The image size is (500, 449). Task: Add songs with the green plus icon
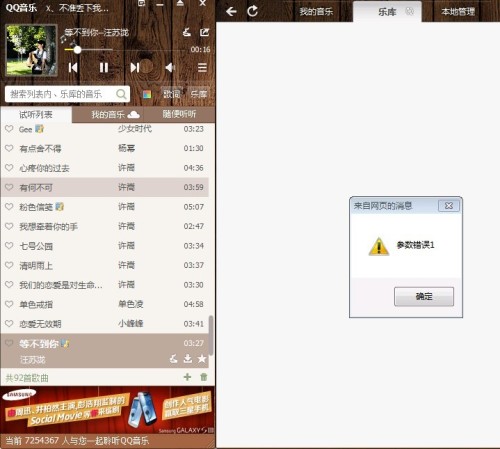(187, 377)
